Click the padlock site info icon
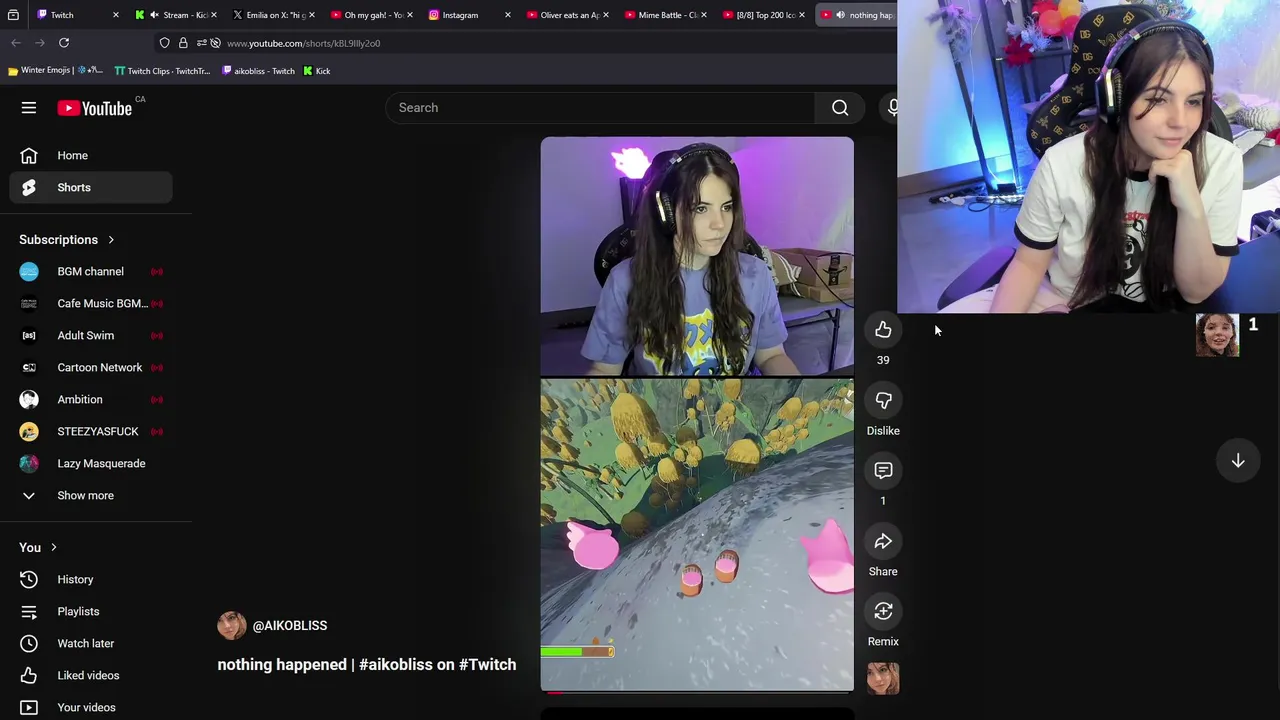 (x=183, y=43)
